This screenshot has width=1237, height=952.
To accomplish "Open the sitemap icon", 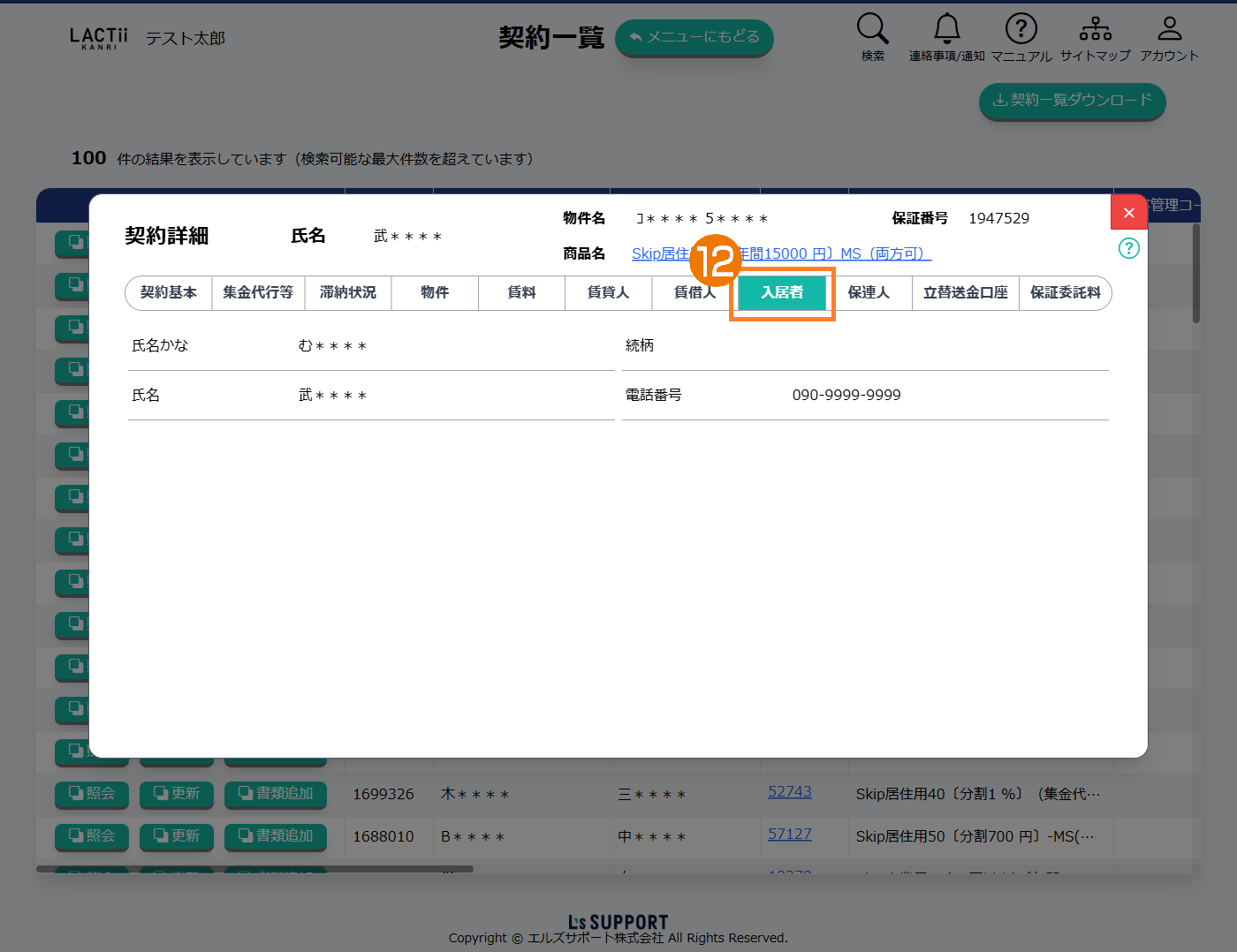I will 1095,29.
